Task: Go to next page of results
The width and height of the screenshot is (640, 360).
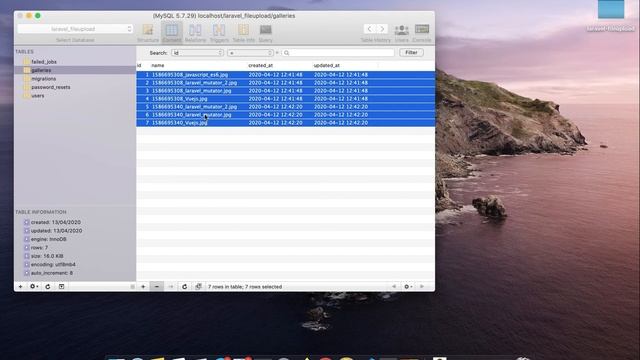Action: point(422,287)
